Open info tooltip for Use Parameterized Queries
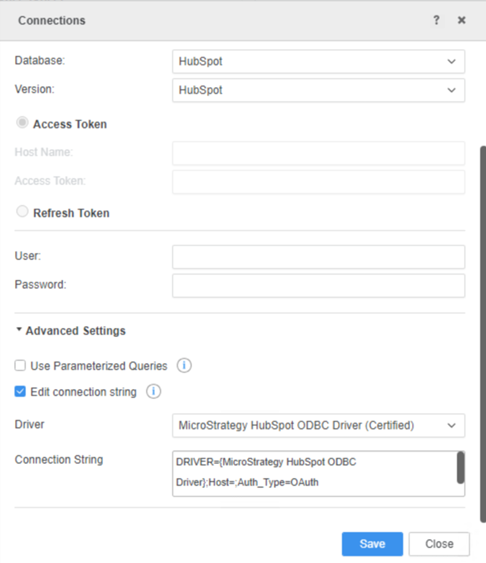 (x=184, y=366)
